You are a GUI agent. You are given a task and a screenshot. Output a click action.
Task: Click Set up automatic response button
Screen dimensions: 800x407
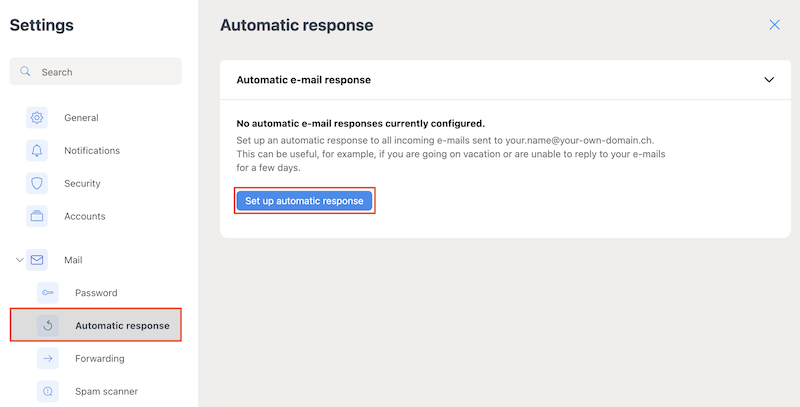pyautogui.click(x=304, y=201)
